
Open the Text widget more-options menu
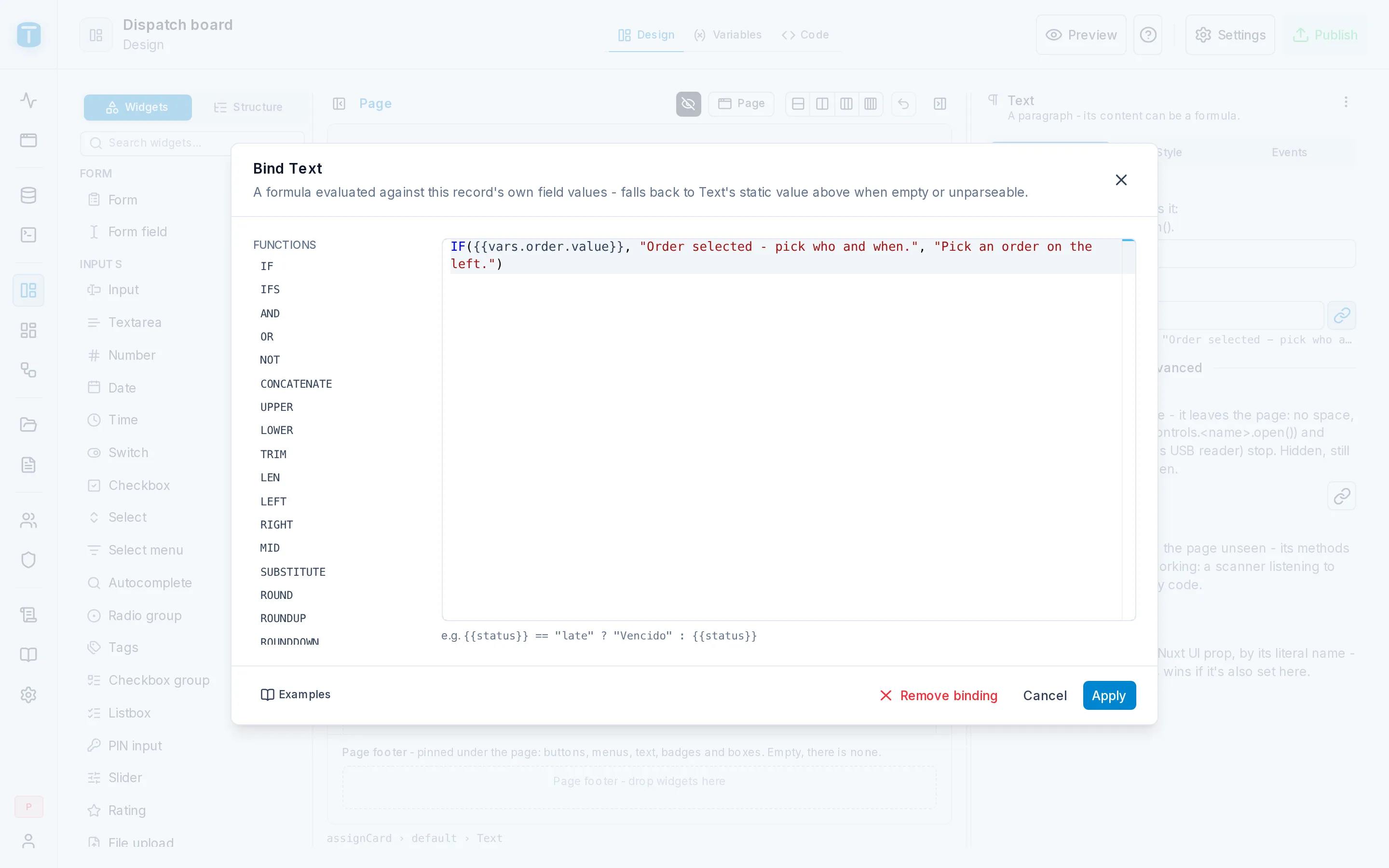(x=1346, y=102)
